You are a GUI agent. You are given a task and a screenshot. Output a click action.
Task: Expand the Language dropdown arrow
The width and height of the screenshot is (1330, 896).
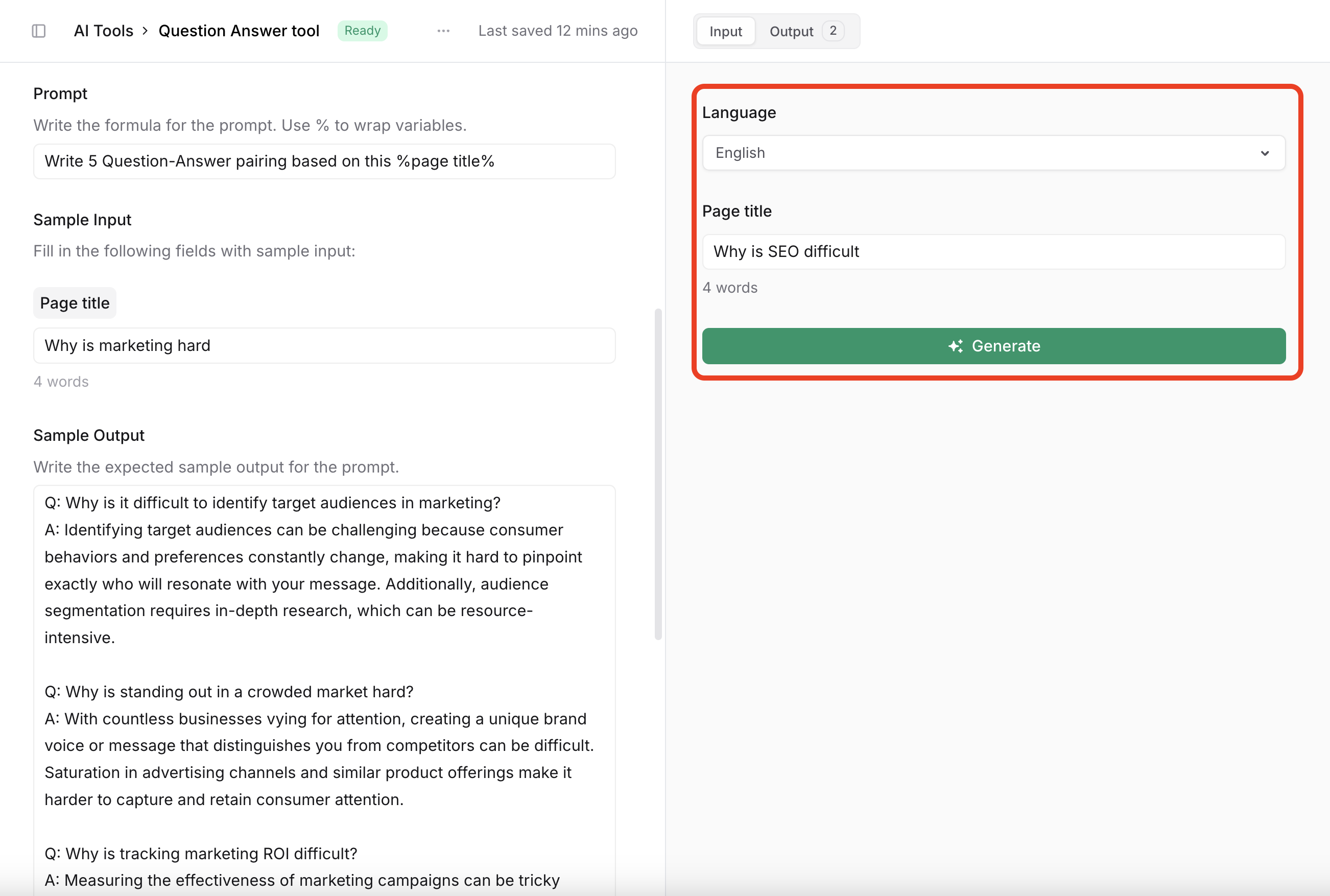pyautogui.click(x=1264, y=153)
